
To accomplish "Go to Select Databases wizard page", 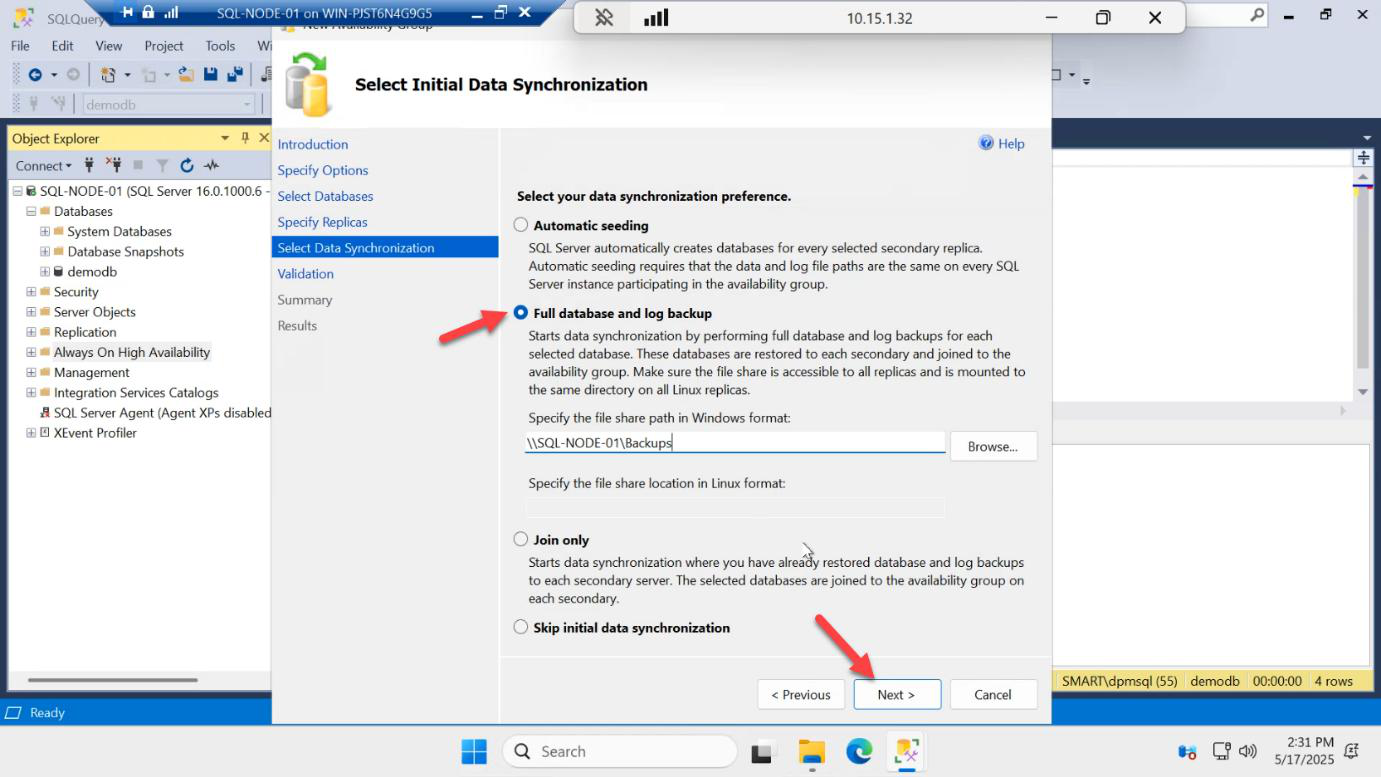I will (325, 196).
